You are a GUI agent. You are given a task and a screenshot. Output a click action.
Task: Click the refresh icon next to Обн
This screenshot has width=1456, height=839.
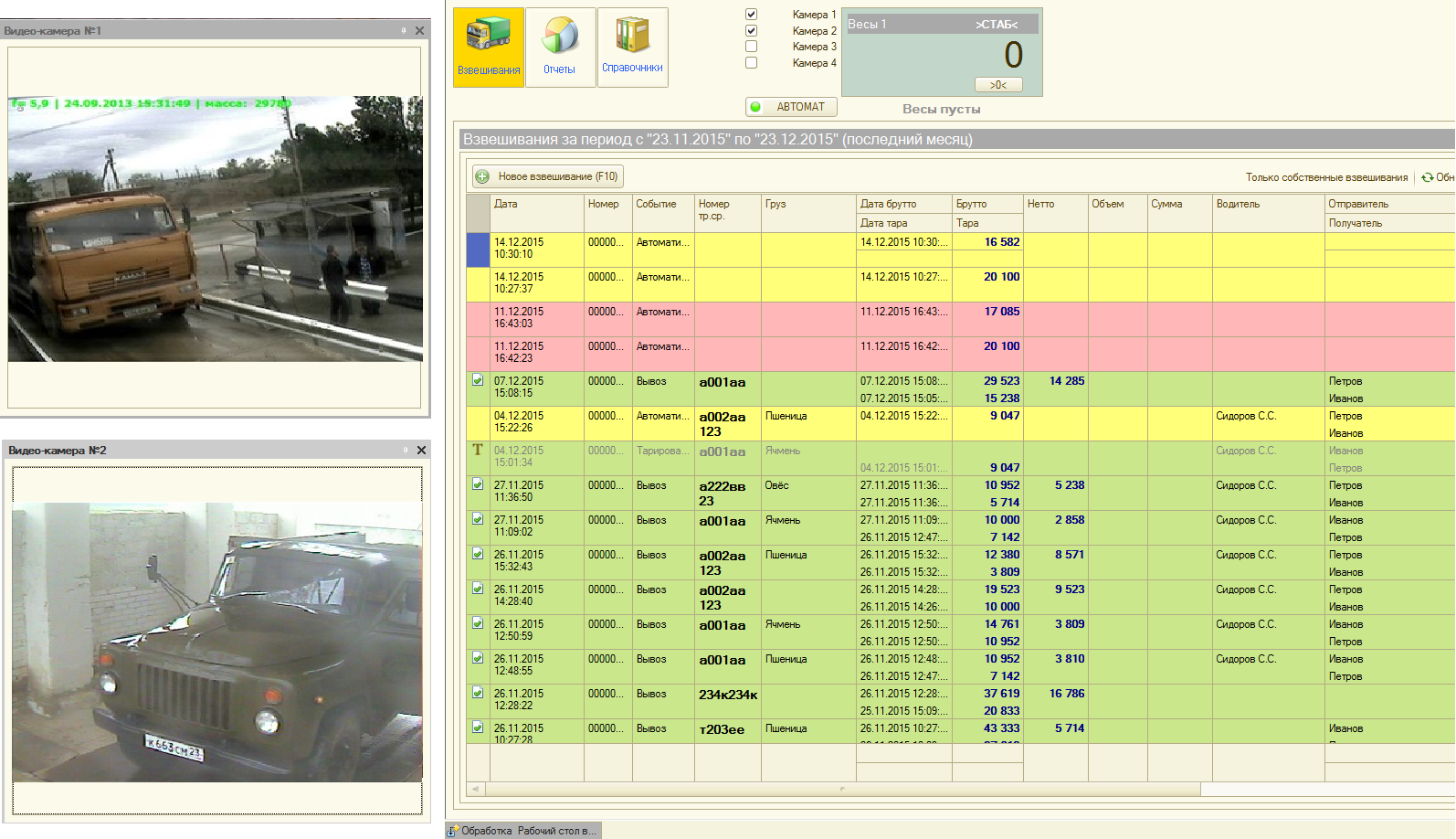(1427, 177)
